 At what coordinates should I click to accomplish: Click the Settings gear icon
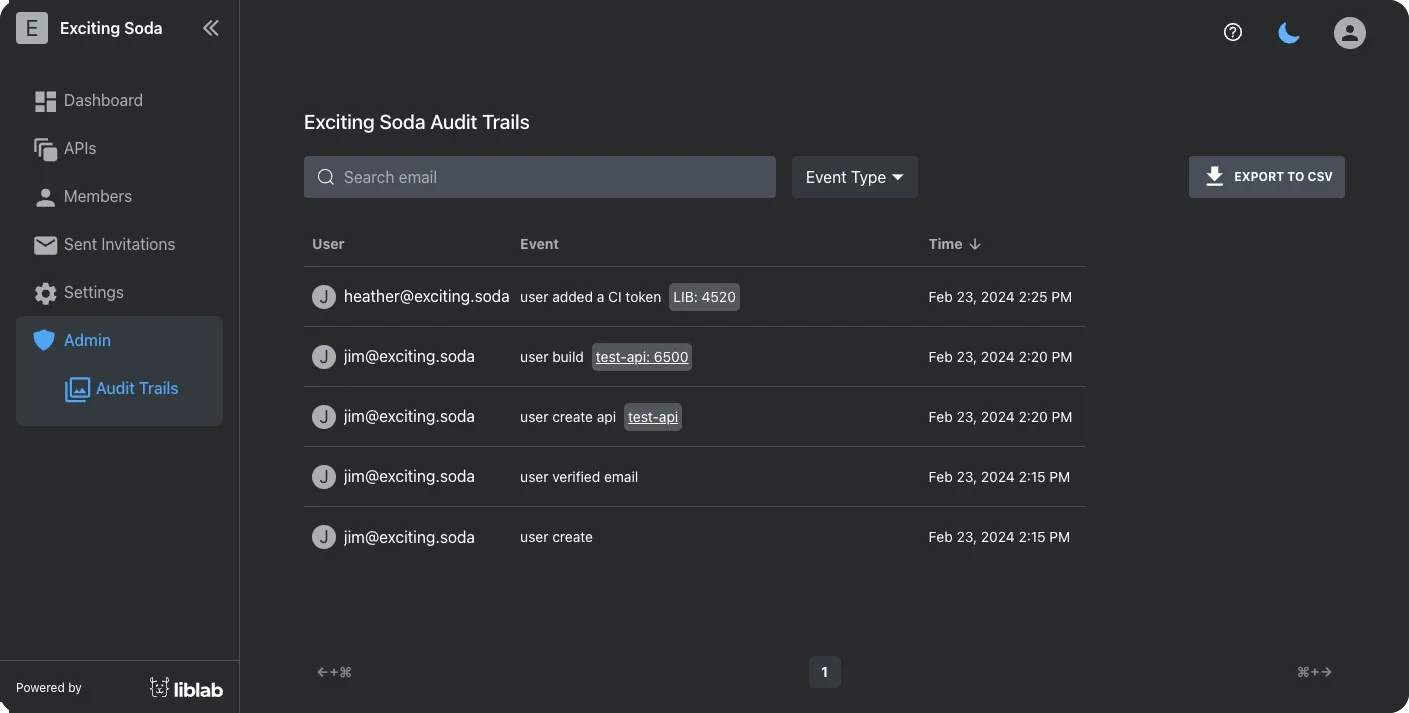click(x=44, y=292)
